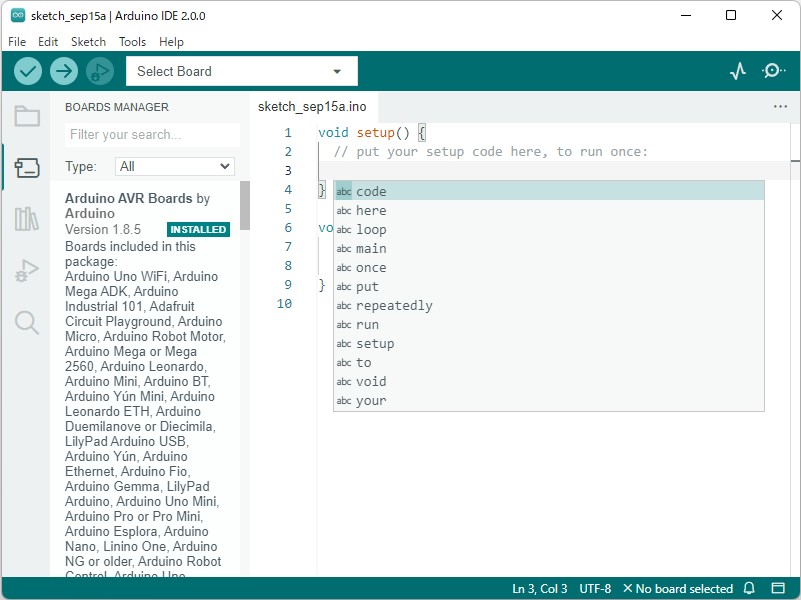
Task: Minimize the Arduino IDE window
Action: tap(686, 15)
